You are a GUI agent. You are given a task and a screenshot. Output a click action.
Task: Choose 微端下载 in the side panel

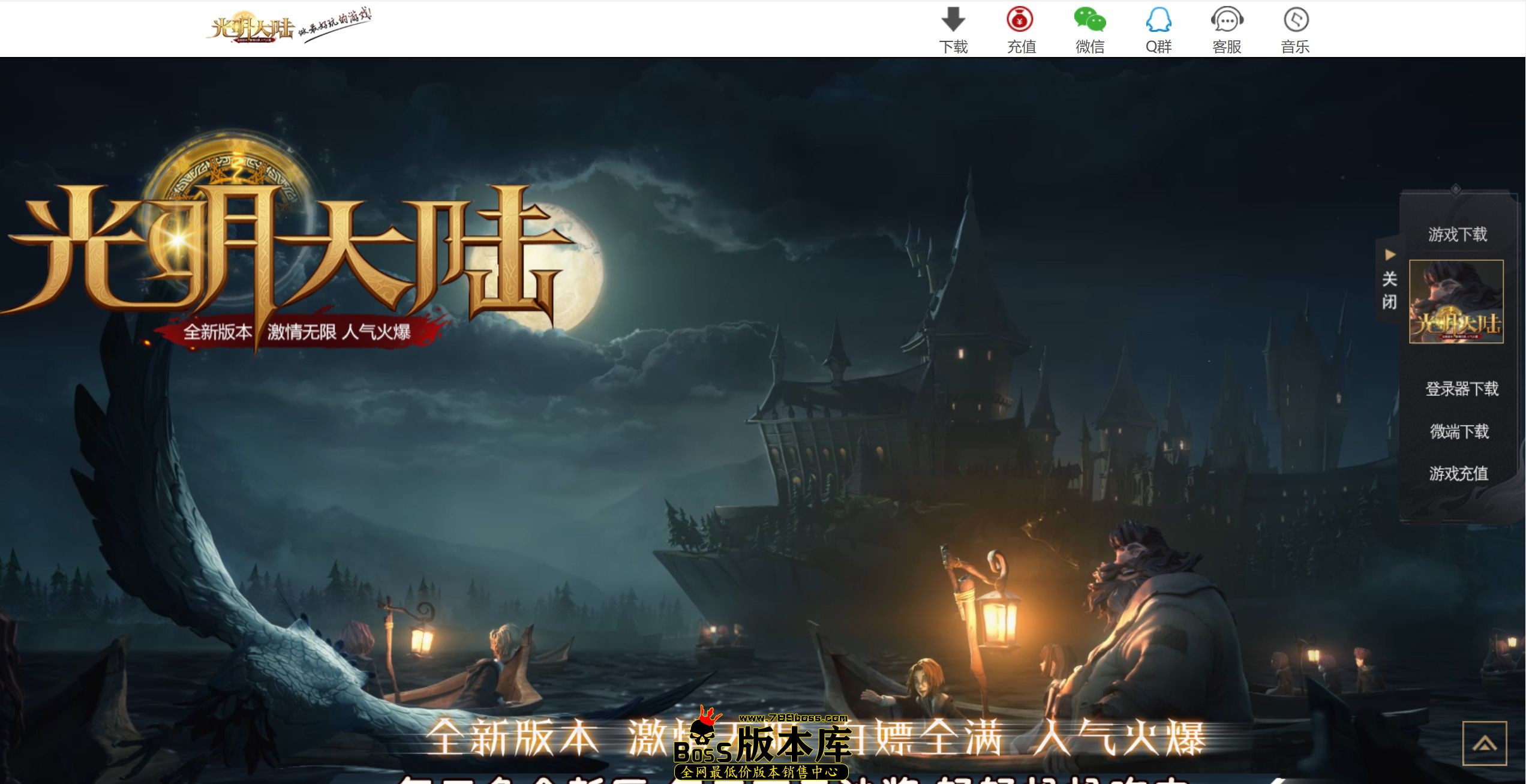[x=1459, y=431]
